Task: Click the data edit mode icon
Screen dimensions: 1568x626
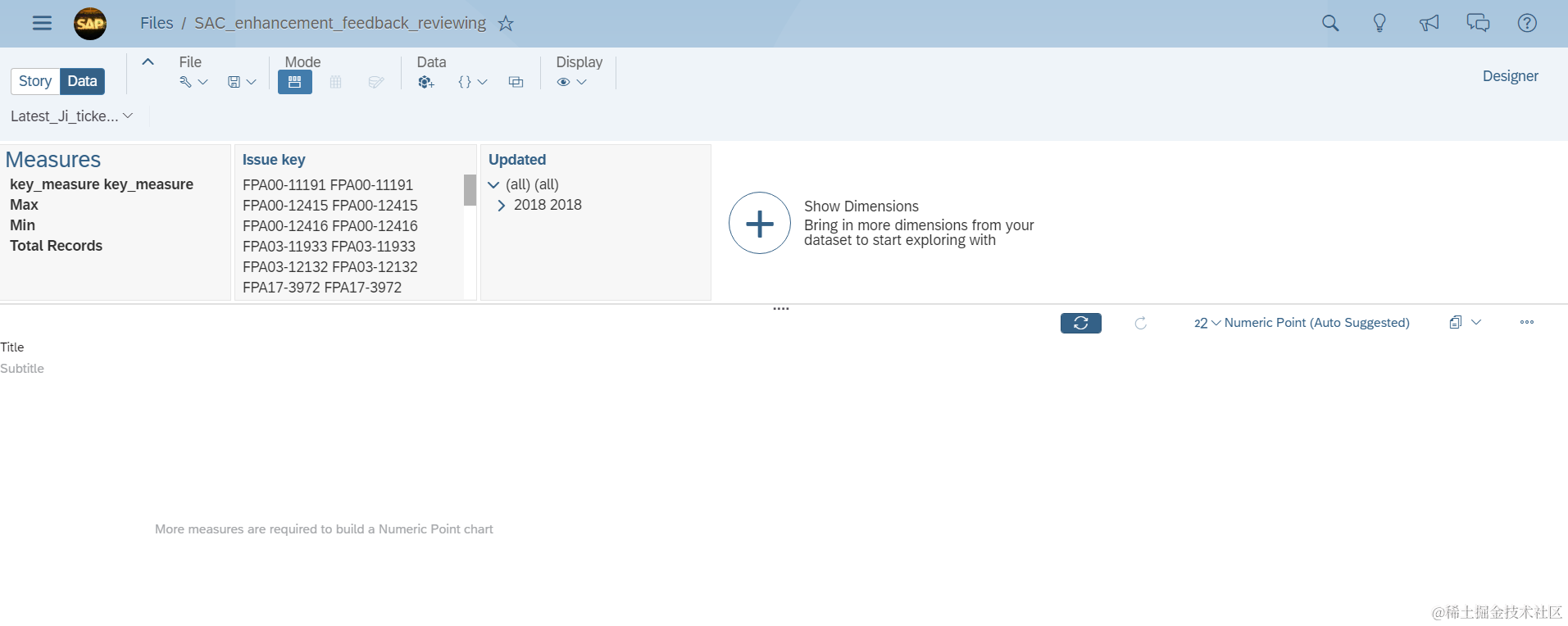Action: [375, 82]
